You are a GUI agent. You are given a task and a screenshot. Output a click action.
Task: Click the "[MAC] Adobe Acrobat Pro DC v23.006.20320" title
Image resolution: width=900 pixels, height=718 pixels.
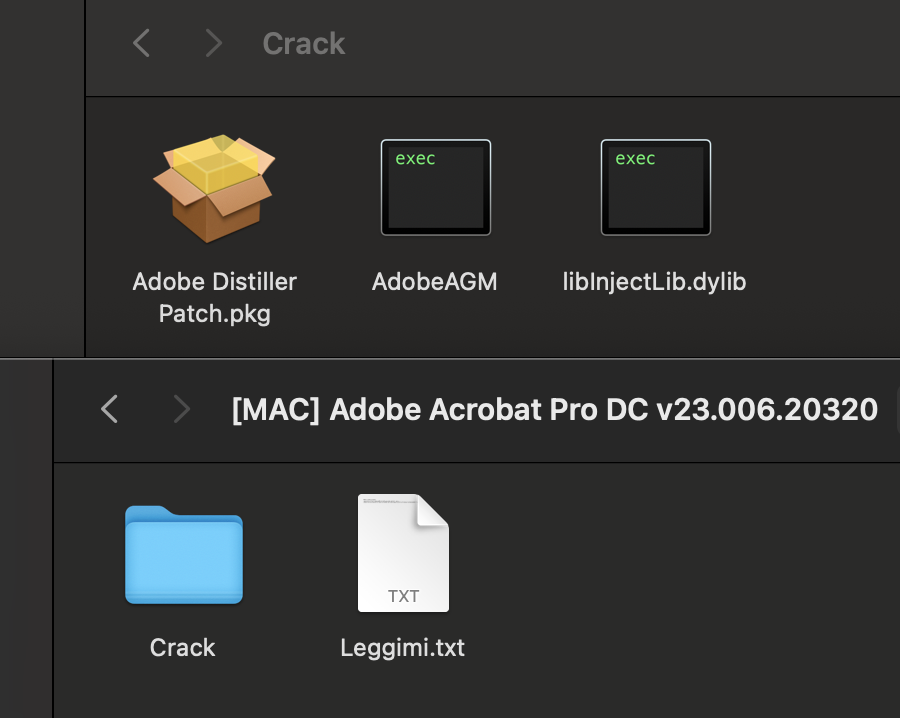point(554,410)
